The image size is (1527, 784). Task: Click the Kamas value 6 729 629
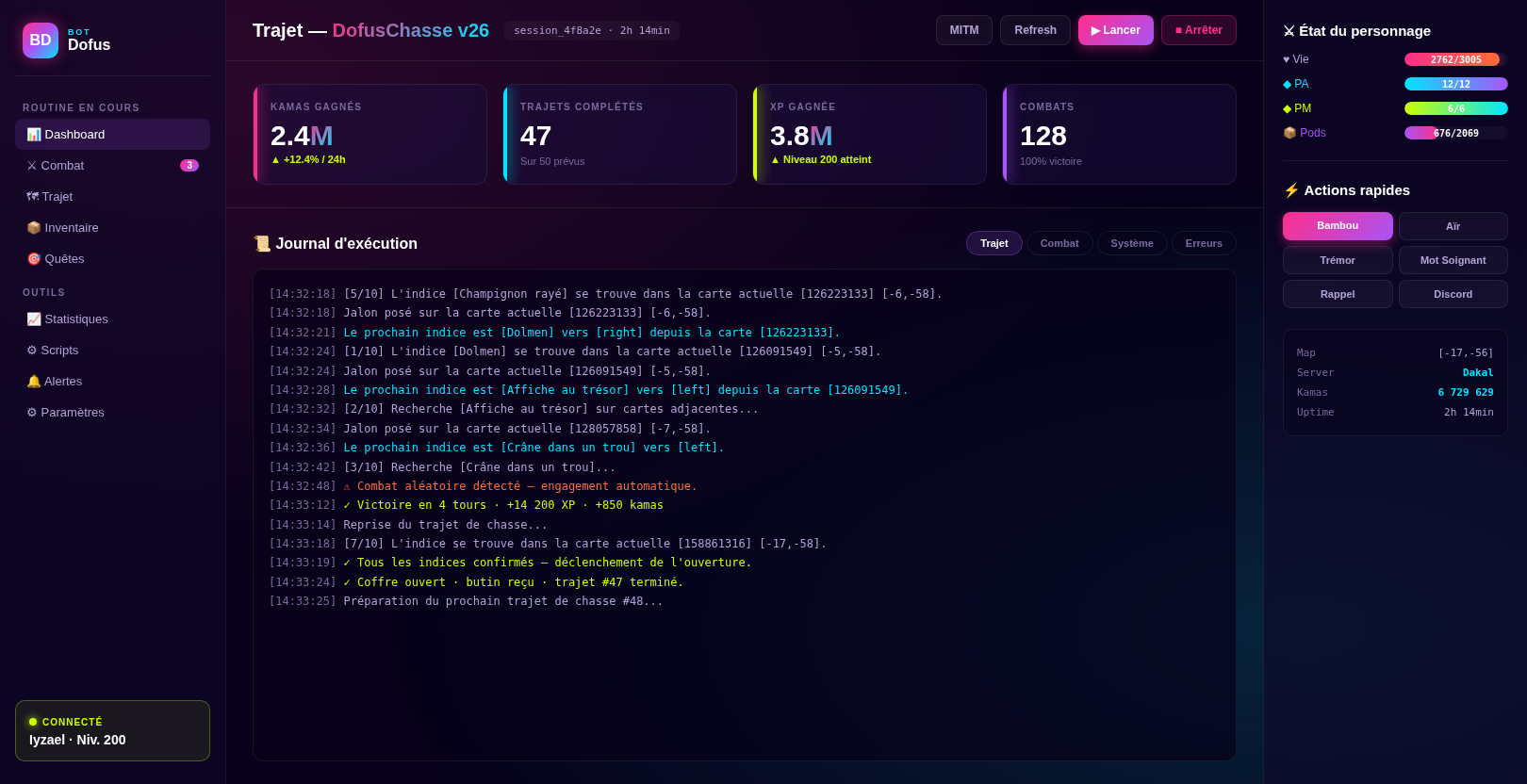point(1466,393)
